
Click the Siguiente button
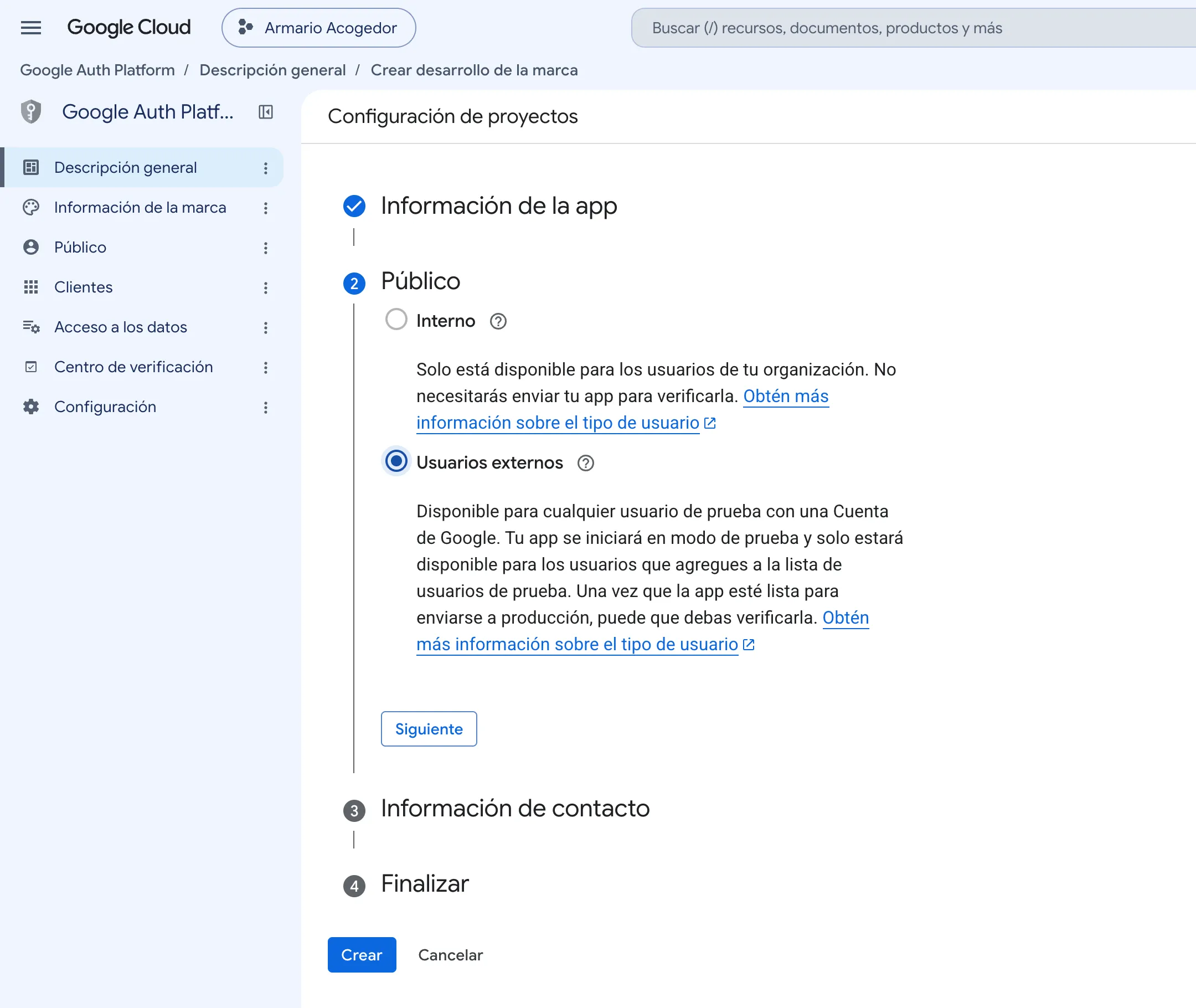pyautogui.click(x=429, y=728)
